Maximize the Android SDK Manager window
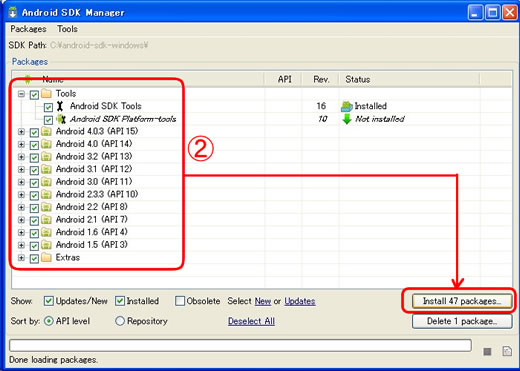This screenshot has width=520, height=371. tap(493, 13)
